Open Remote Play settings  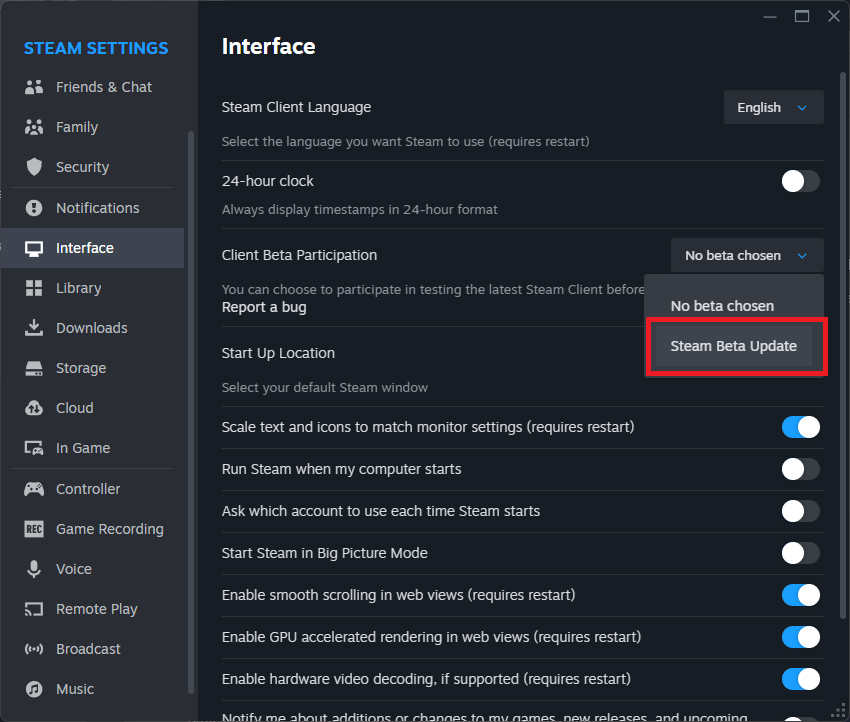pos(93,609)
